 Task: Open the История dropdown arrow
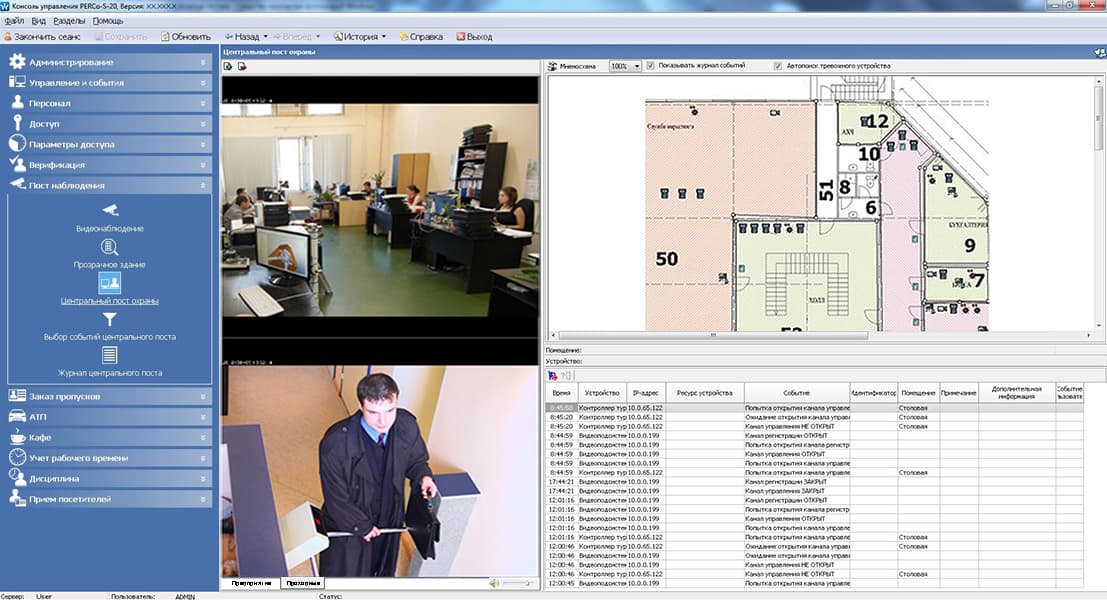[x=384, y=37]
